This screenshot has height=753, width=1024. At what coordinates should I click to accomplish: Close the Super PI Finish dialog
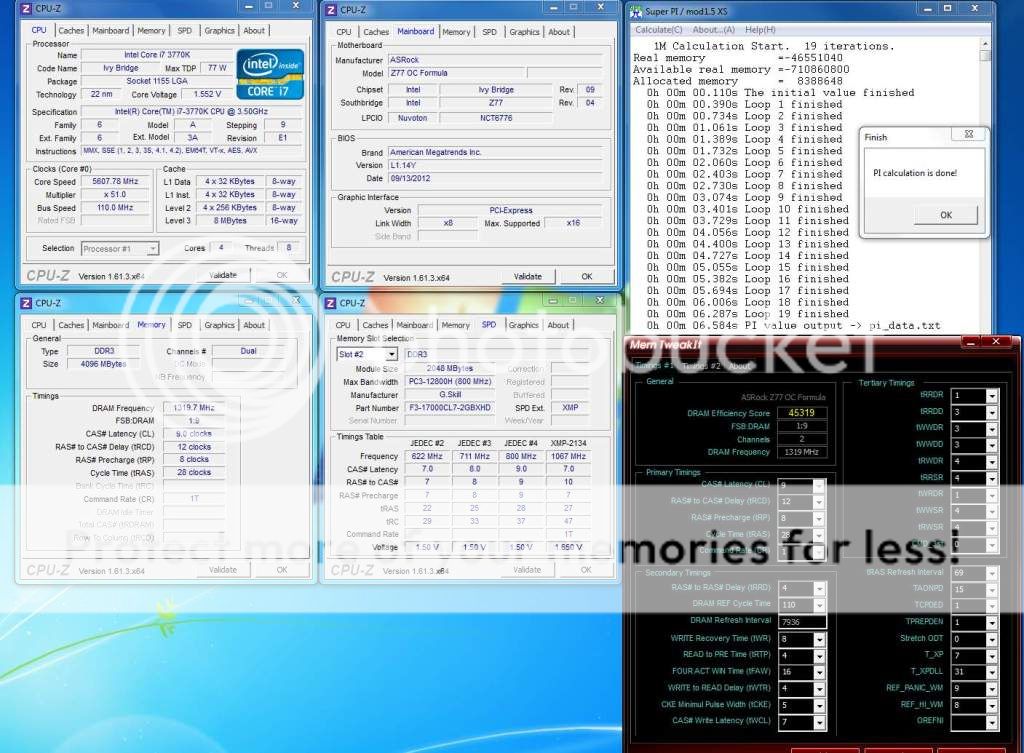(969, 132)
